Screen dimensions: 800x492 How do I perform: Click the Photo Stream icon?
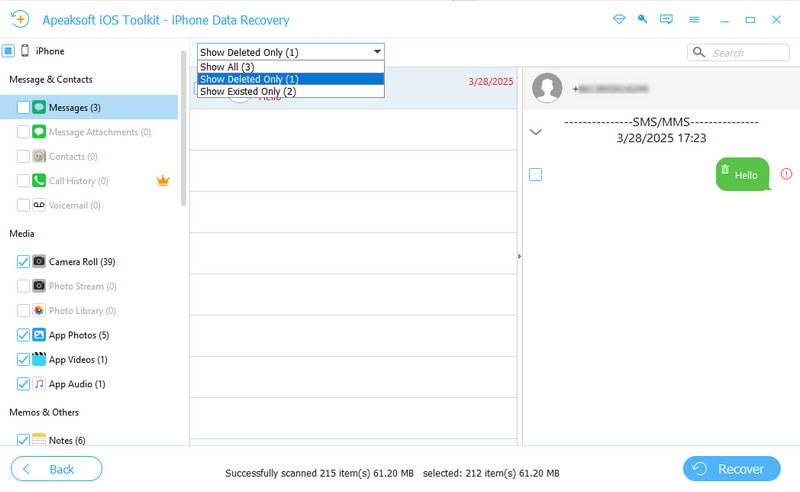[39, 286]
